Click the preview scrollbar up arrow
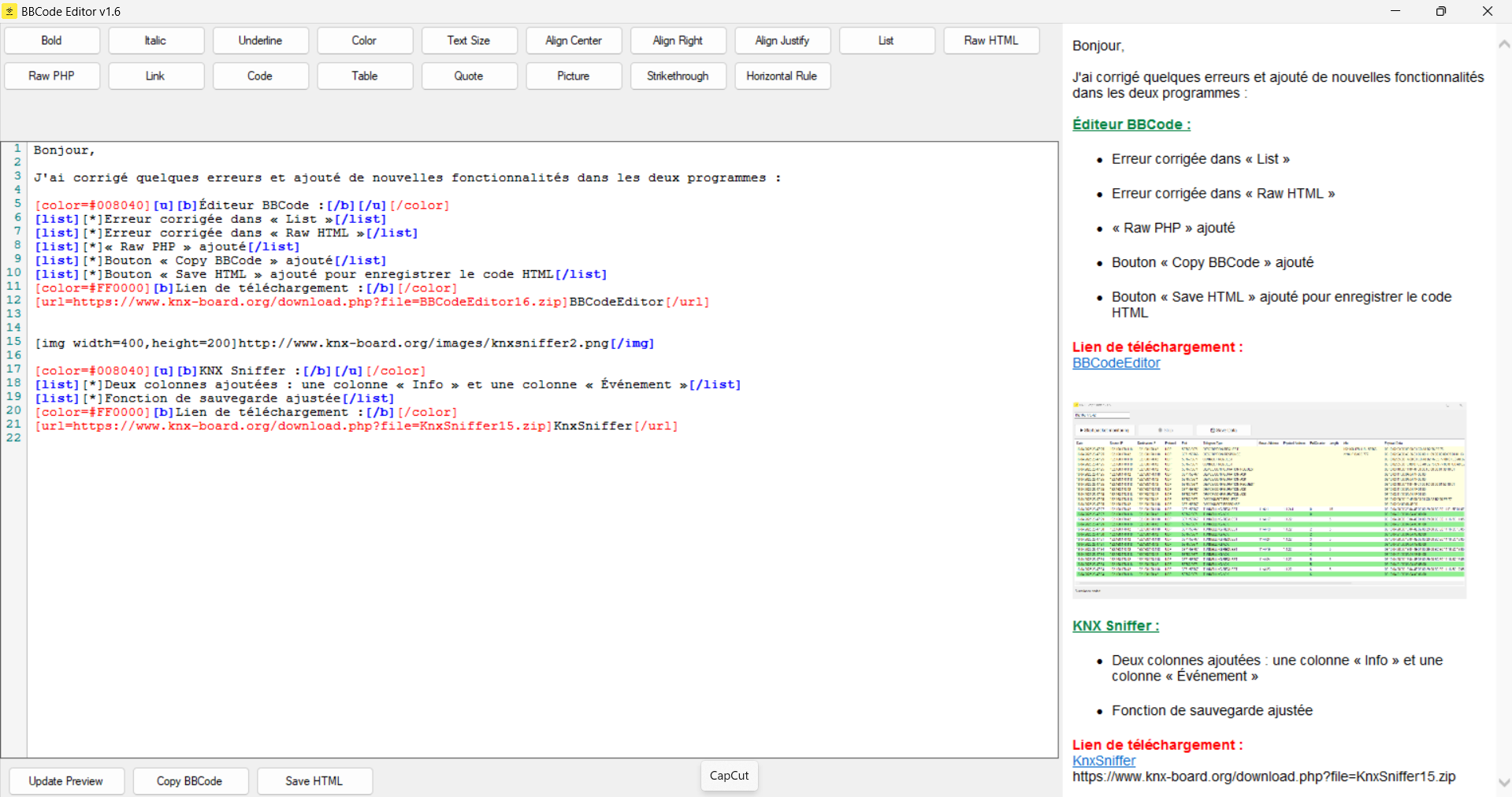Screen dimensions: 1512x797 pos(1503,45)
